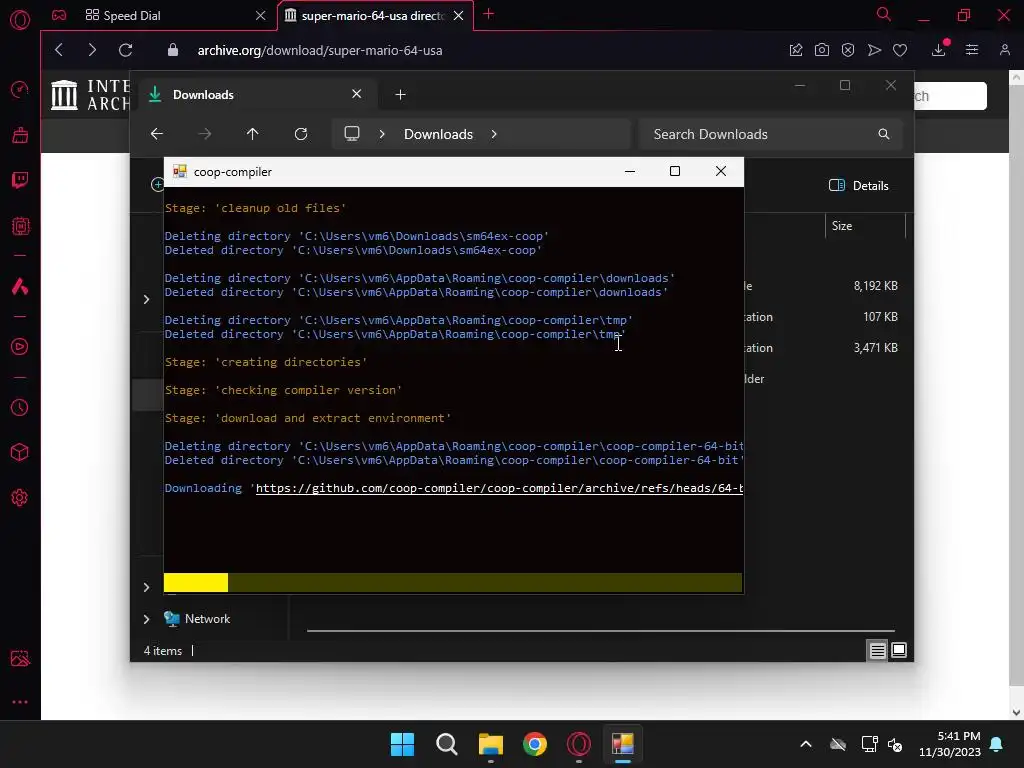Click the coop-compiler title bar icon
This screenshot has height=768, width=1024.
coord(180,171)
